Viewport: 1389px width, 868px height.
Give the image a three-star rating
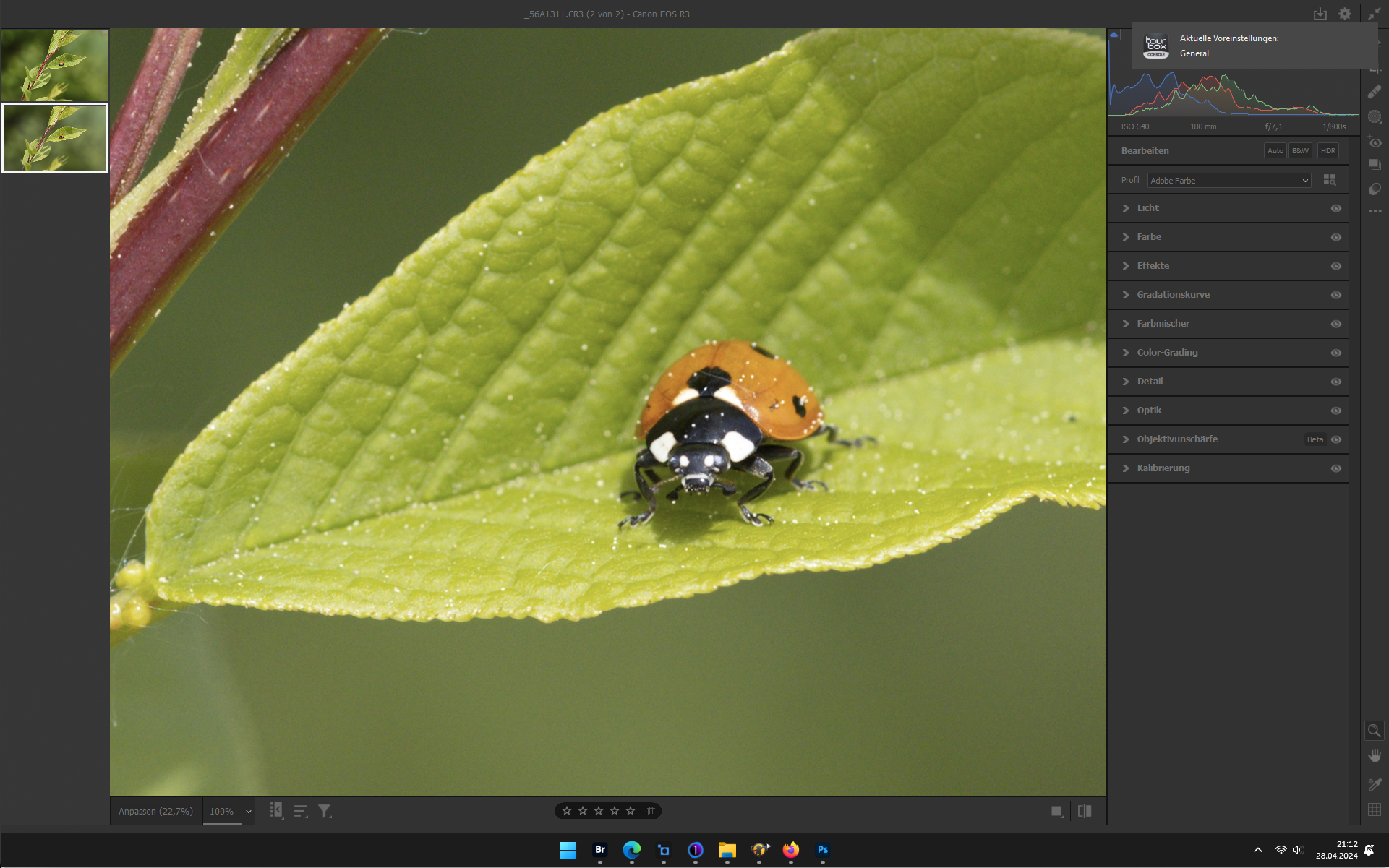pos(597,811)
